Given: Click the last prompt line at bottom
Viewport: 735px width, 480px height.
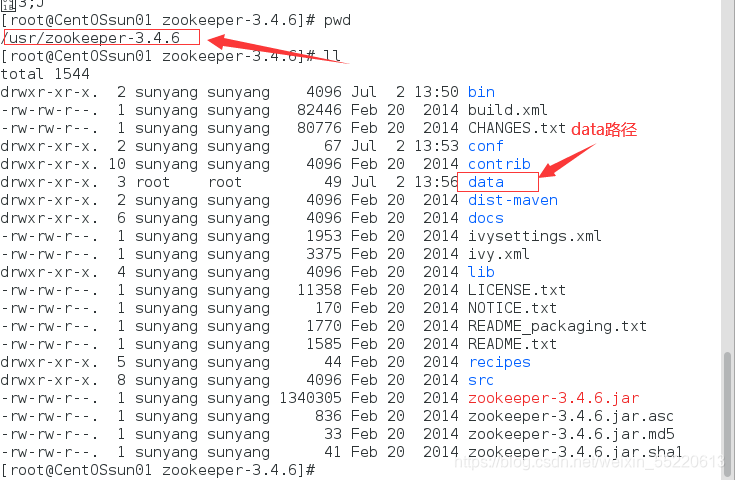Looking at the screenshot, I should coord(158,470).
